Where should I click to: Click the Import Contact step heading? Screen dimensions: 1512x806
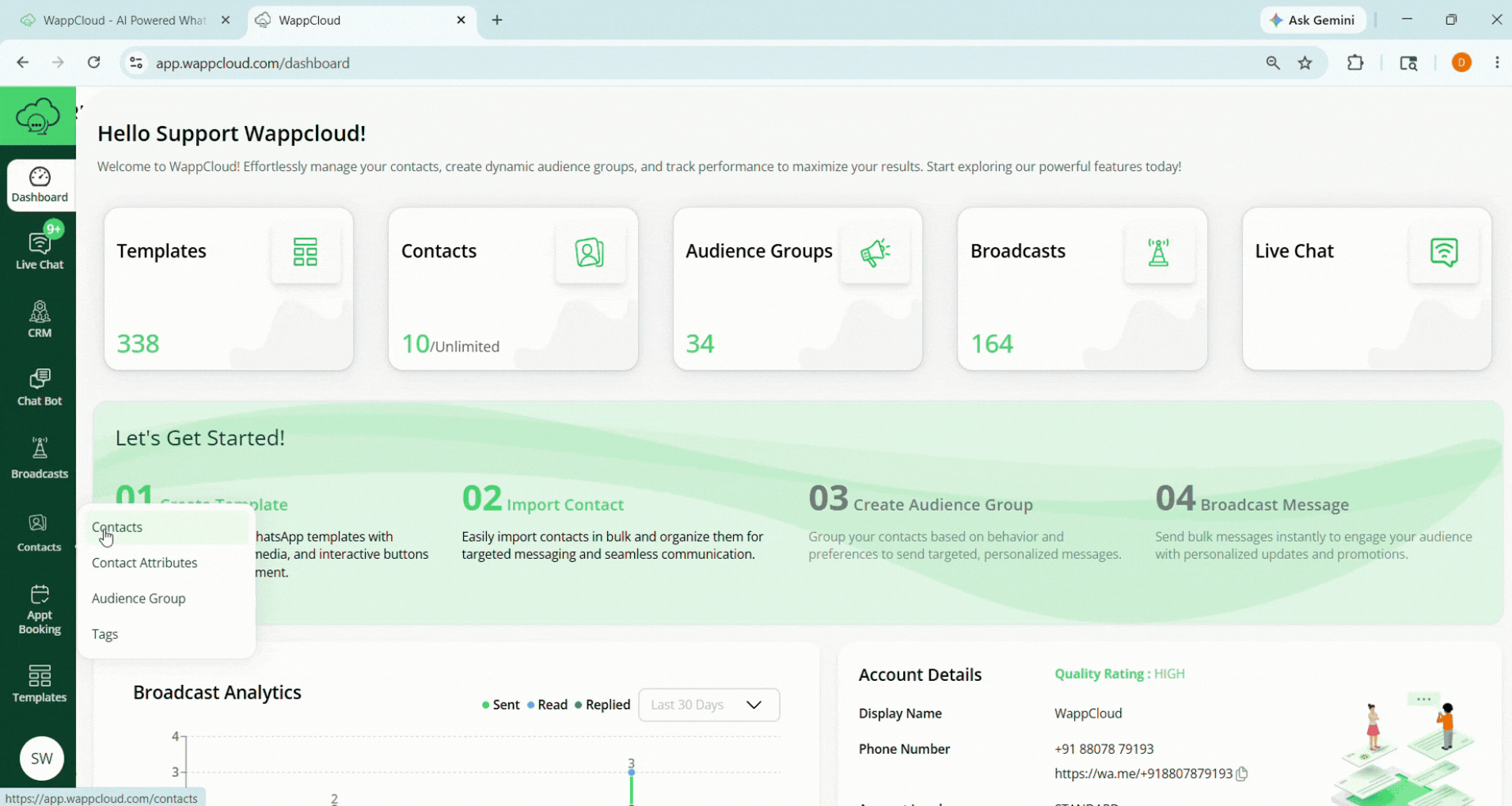[x=565, y=504]
